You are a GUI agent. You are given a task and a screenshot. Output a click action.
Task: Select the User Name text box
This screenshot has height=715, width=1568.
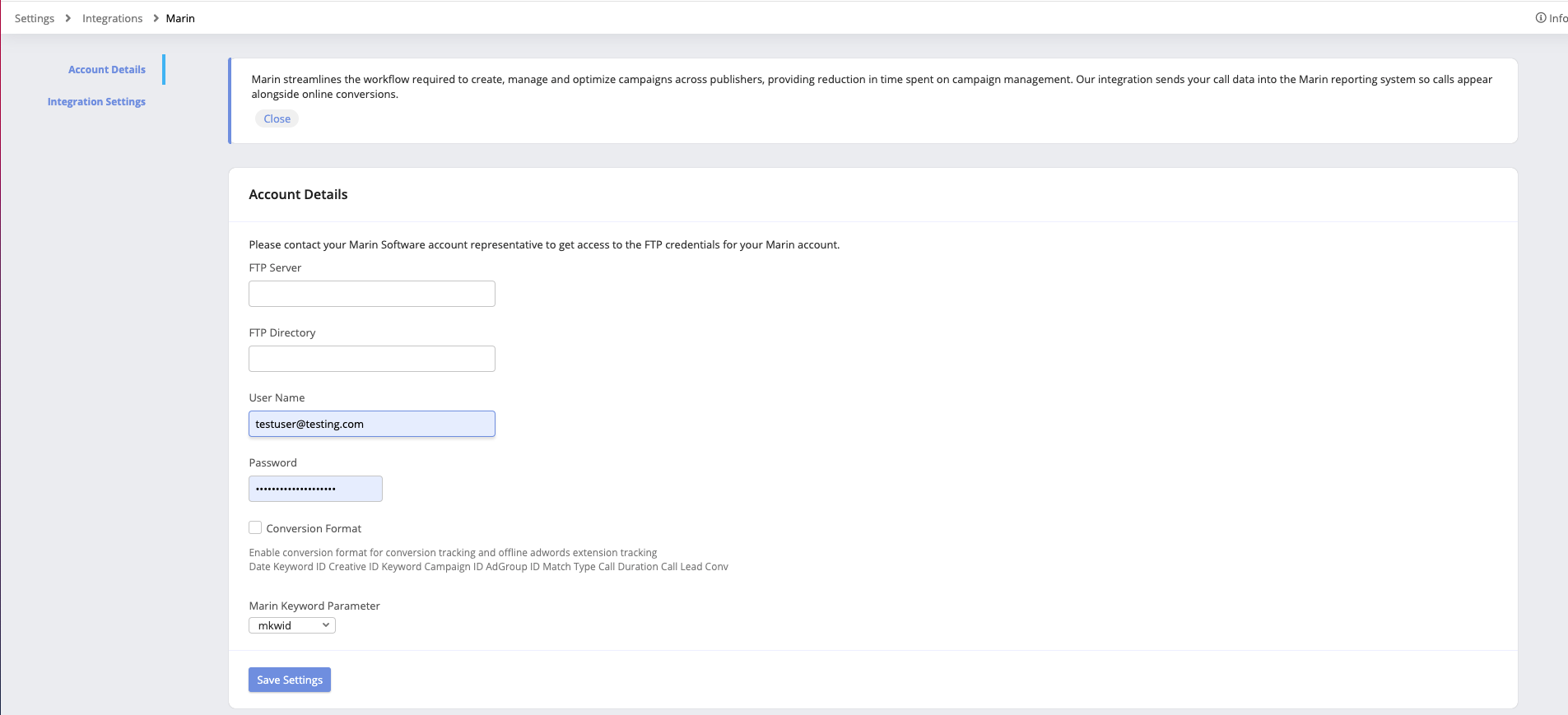(x=372, y=424)
